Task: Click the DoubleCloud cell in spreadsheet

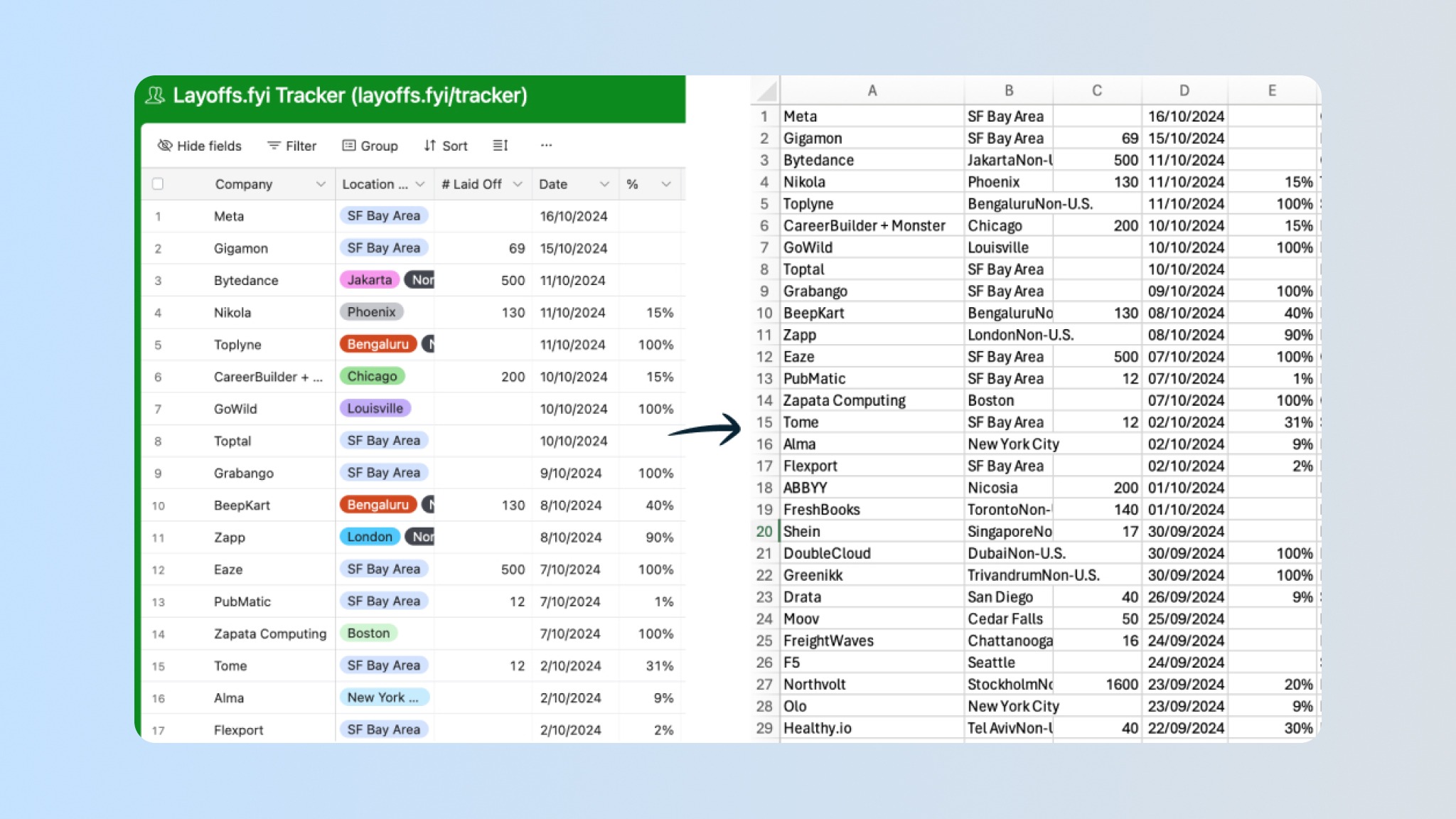Action: point(872,553)
